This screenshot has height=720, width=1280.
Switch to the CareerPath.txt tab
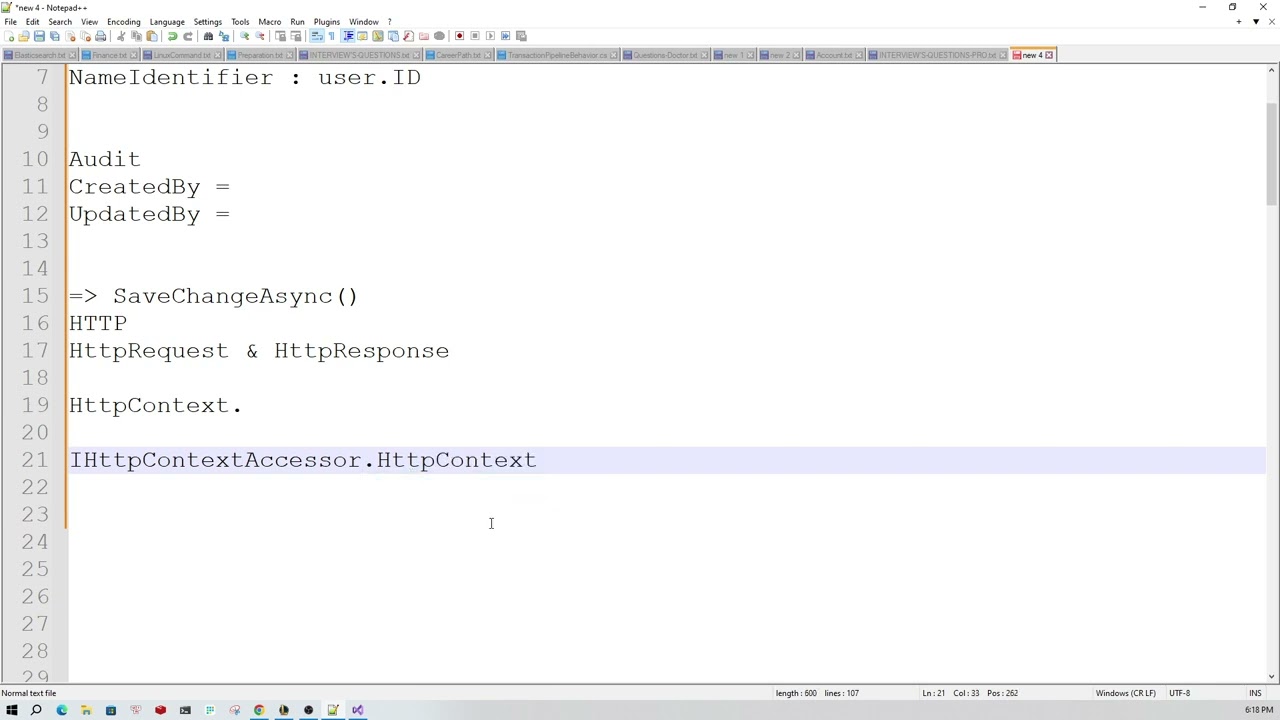[457, 55]
